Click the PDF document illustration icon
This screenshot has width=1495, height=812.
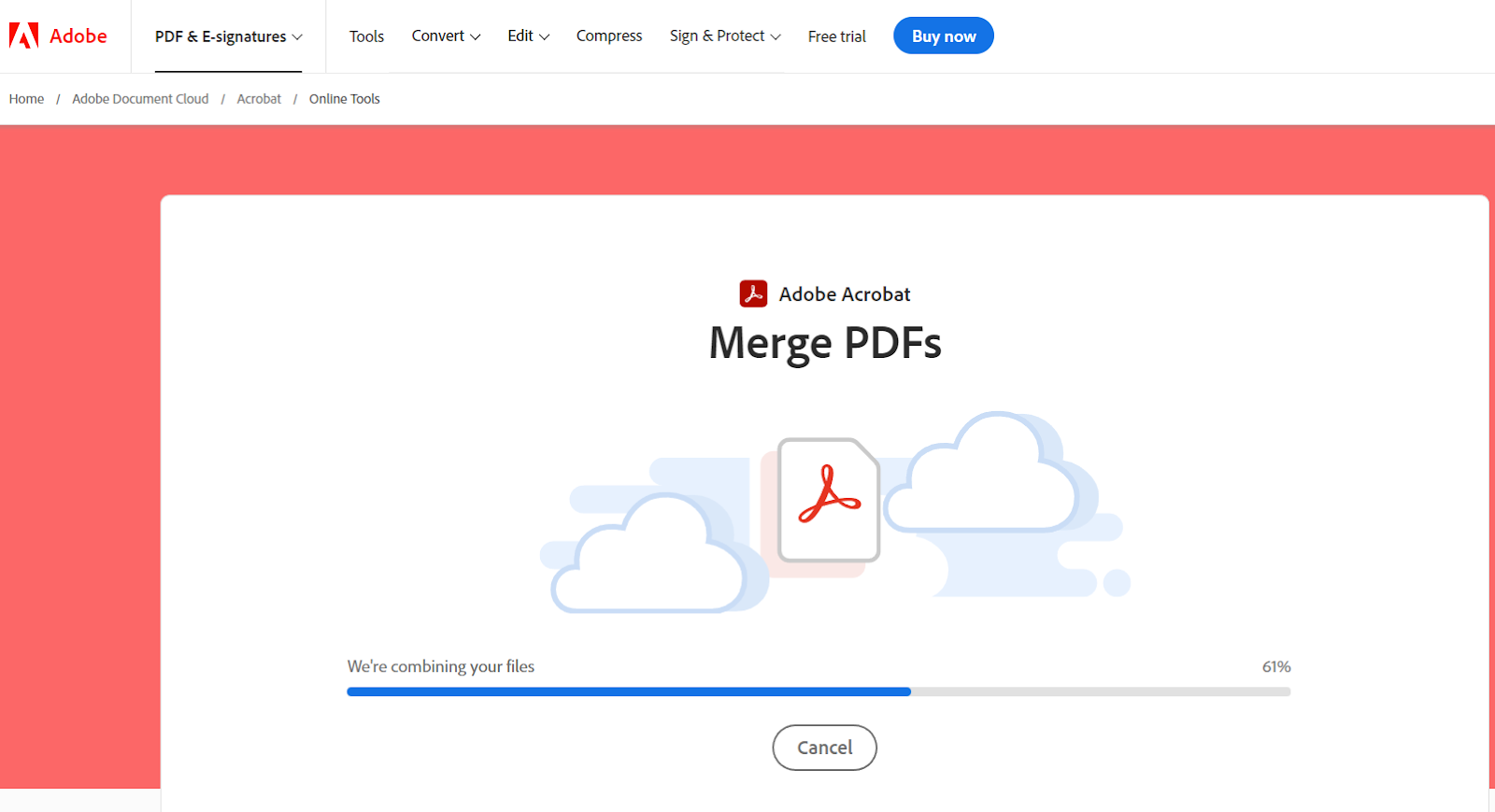[x=829, y=500]
